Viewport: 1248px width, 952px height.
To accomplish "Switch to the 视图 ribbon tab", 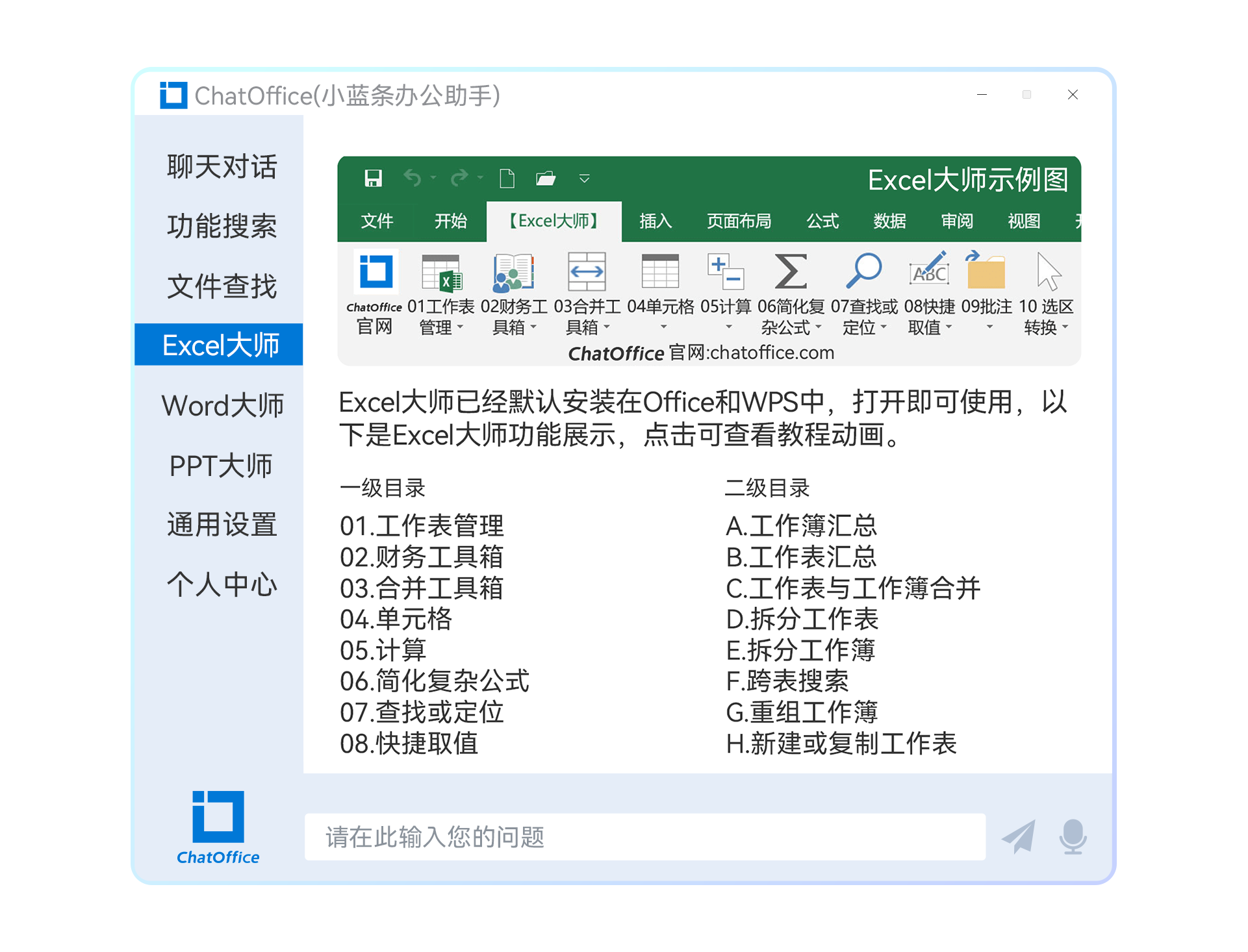I will tap(1024, 221).
